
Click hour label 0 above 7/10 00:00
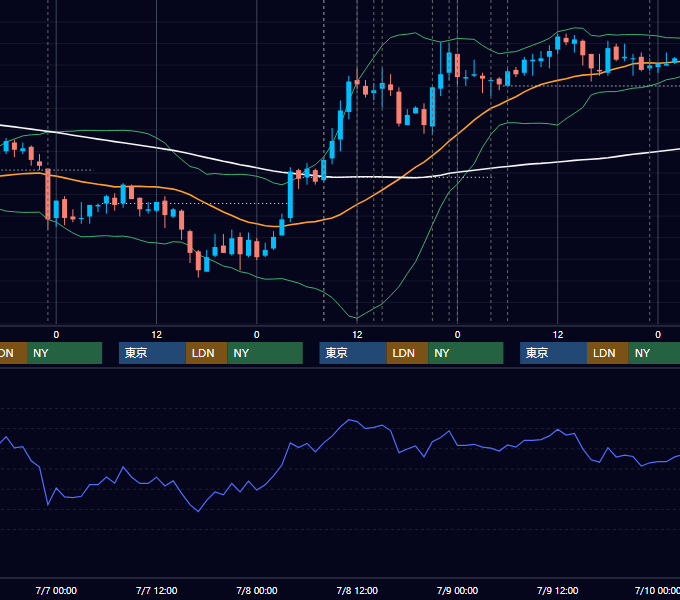click(x=657, y=335)
